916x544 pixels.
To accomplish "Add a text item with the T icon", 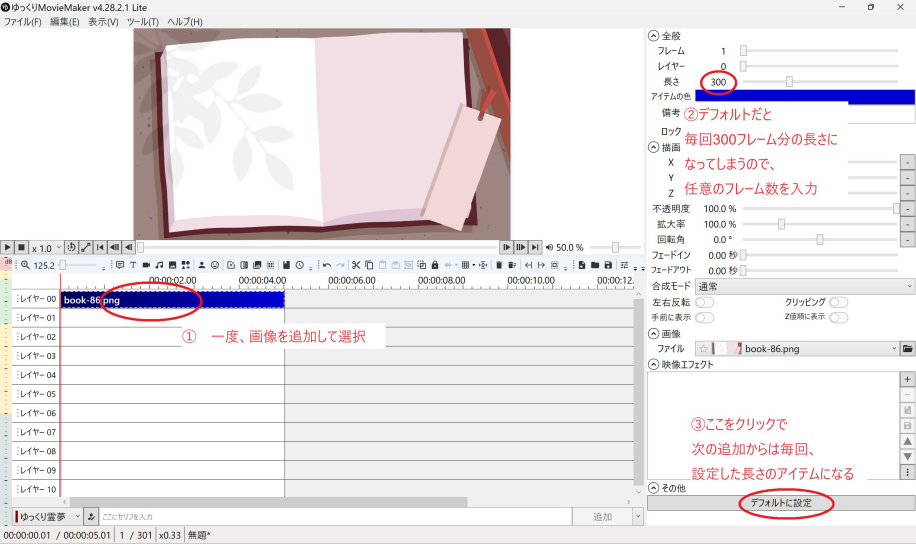I will (x=133, y=265).
